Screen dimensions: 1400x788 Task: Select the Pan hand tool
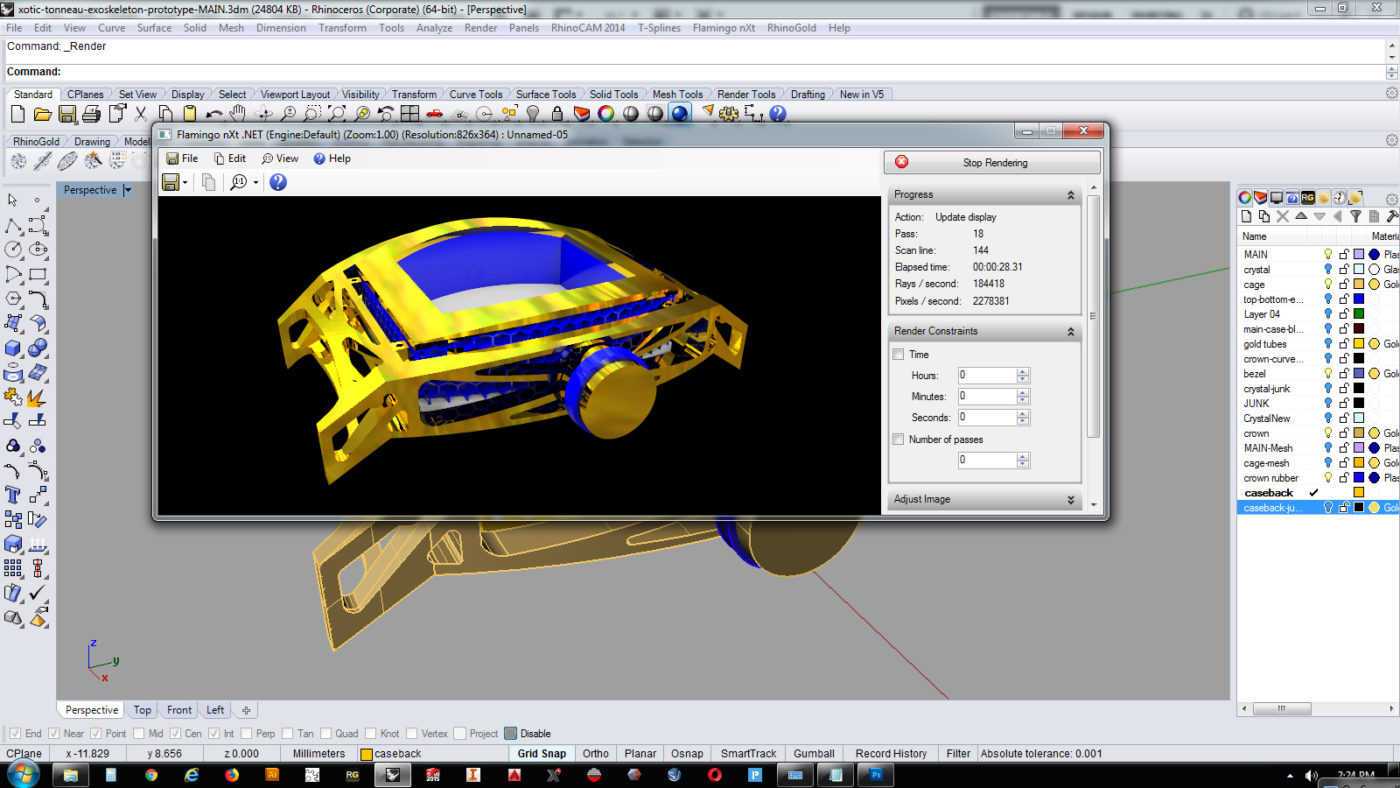(238, 114)
